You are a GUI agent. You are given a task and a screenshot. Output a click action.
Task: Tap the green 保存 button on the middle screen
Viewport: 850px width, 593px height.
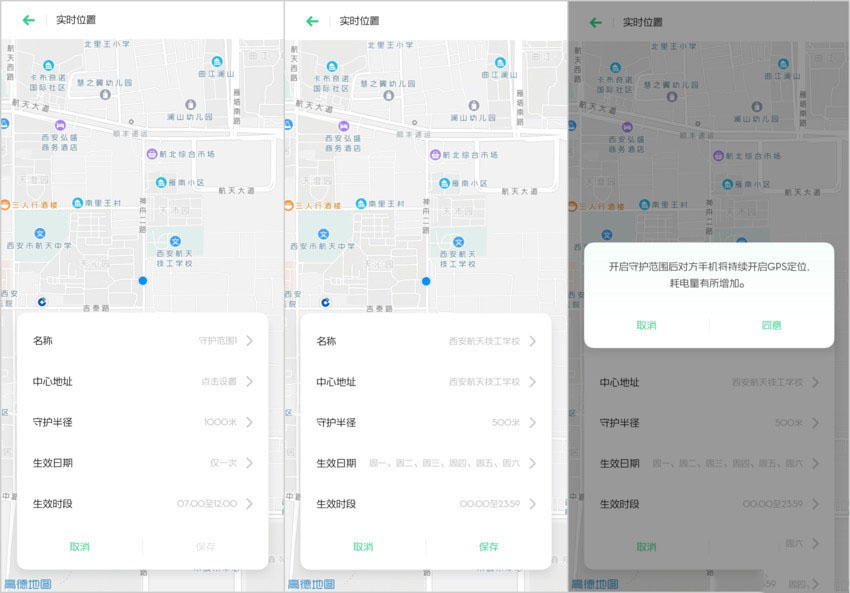488,547
